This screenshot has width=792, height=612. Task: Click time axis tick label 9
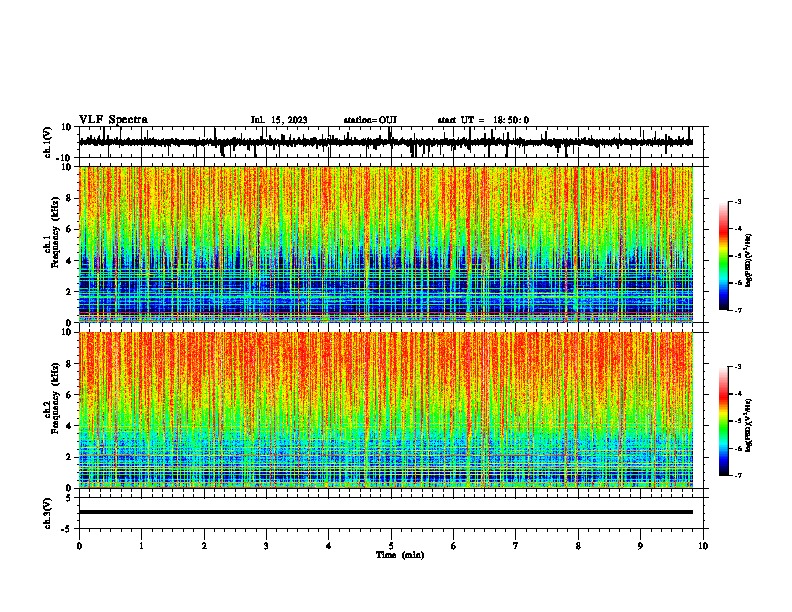[640, 546]
